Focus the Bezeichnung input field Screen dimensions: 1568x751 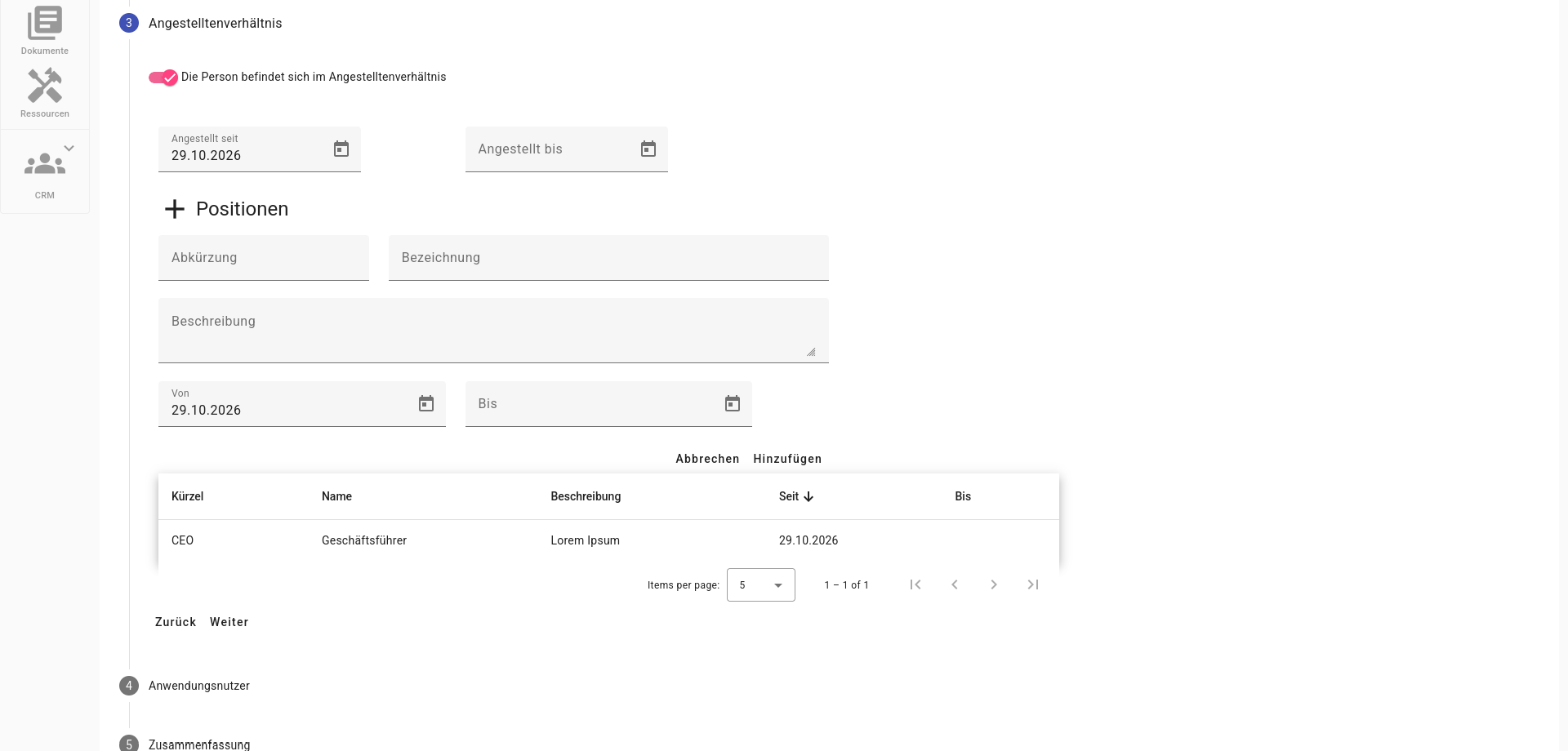[608, 258]
